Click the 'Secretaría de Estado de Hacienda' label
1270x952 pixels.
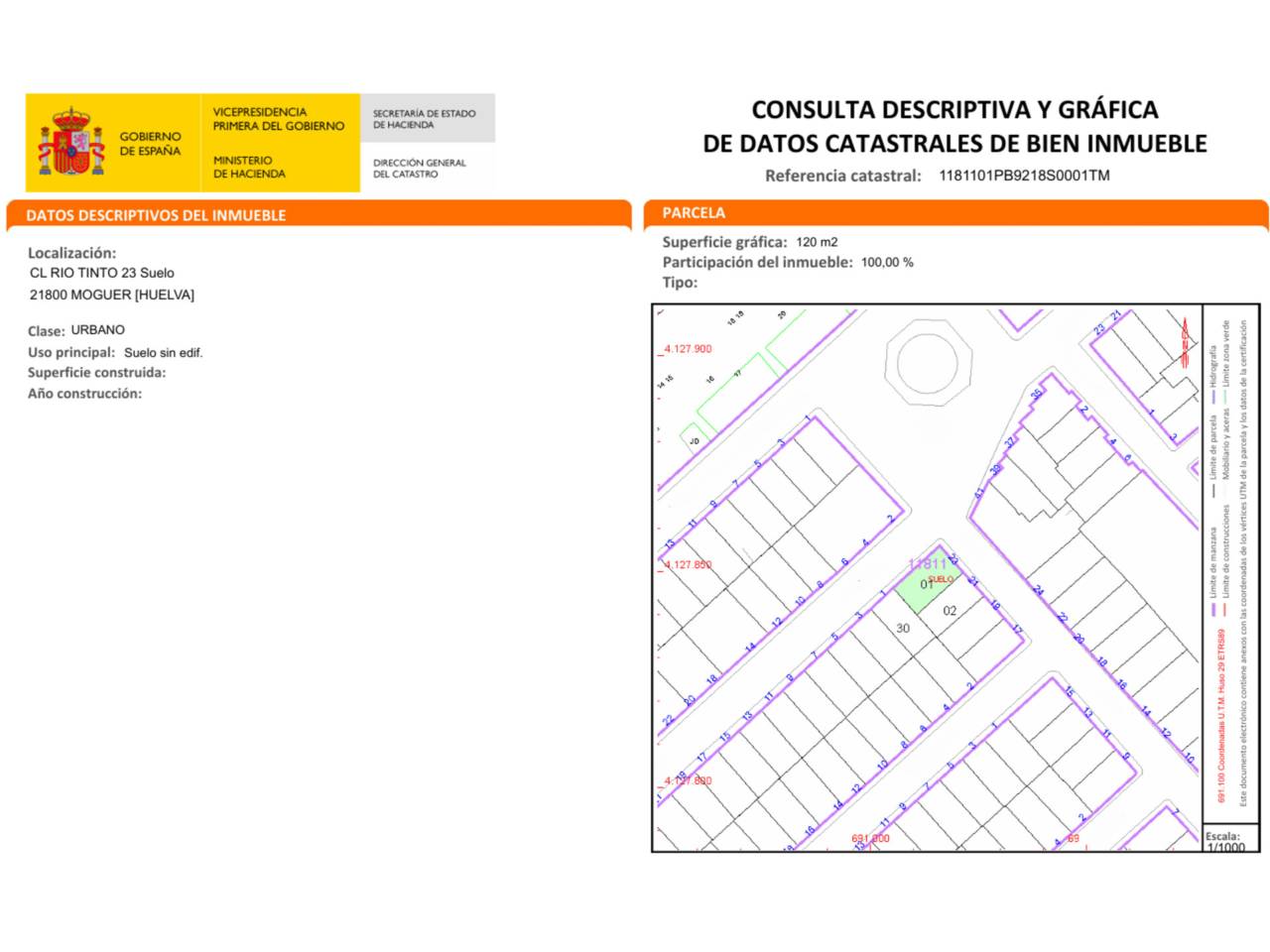point(424,119)
